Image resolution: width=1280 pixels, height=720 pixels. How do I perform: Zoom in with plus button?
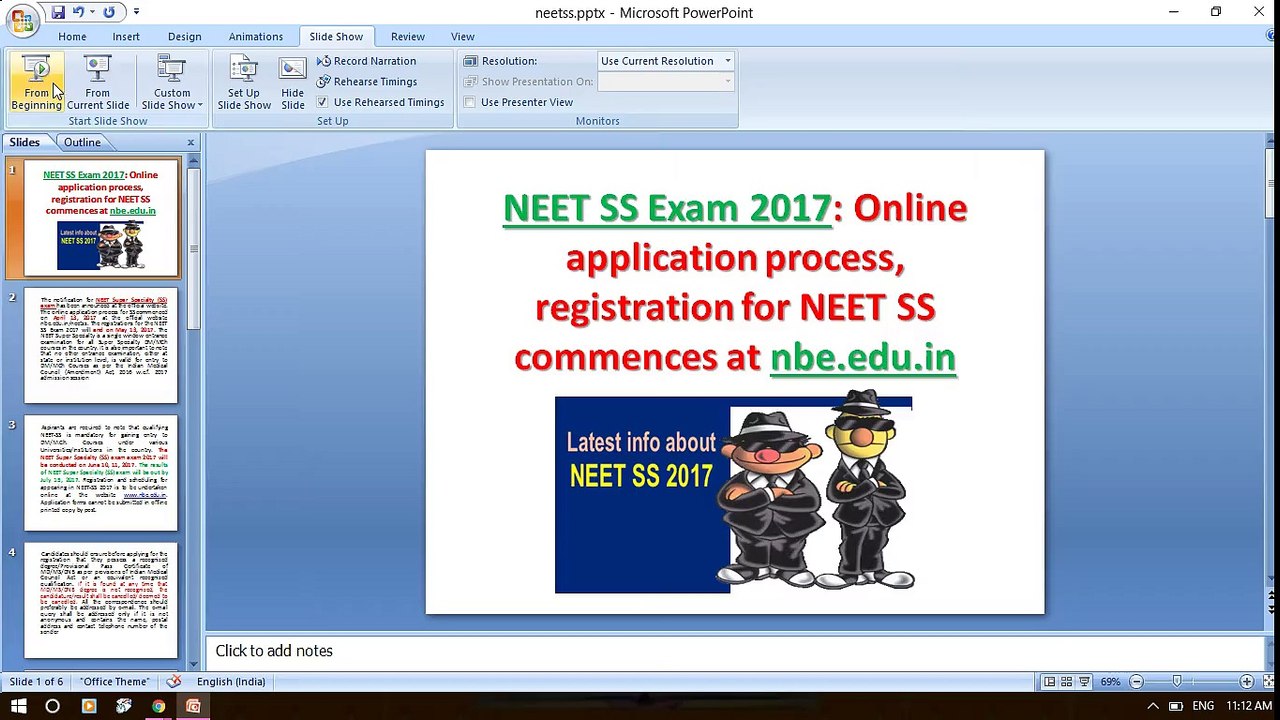[1247, 682]
